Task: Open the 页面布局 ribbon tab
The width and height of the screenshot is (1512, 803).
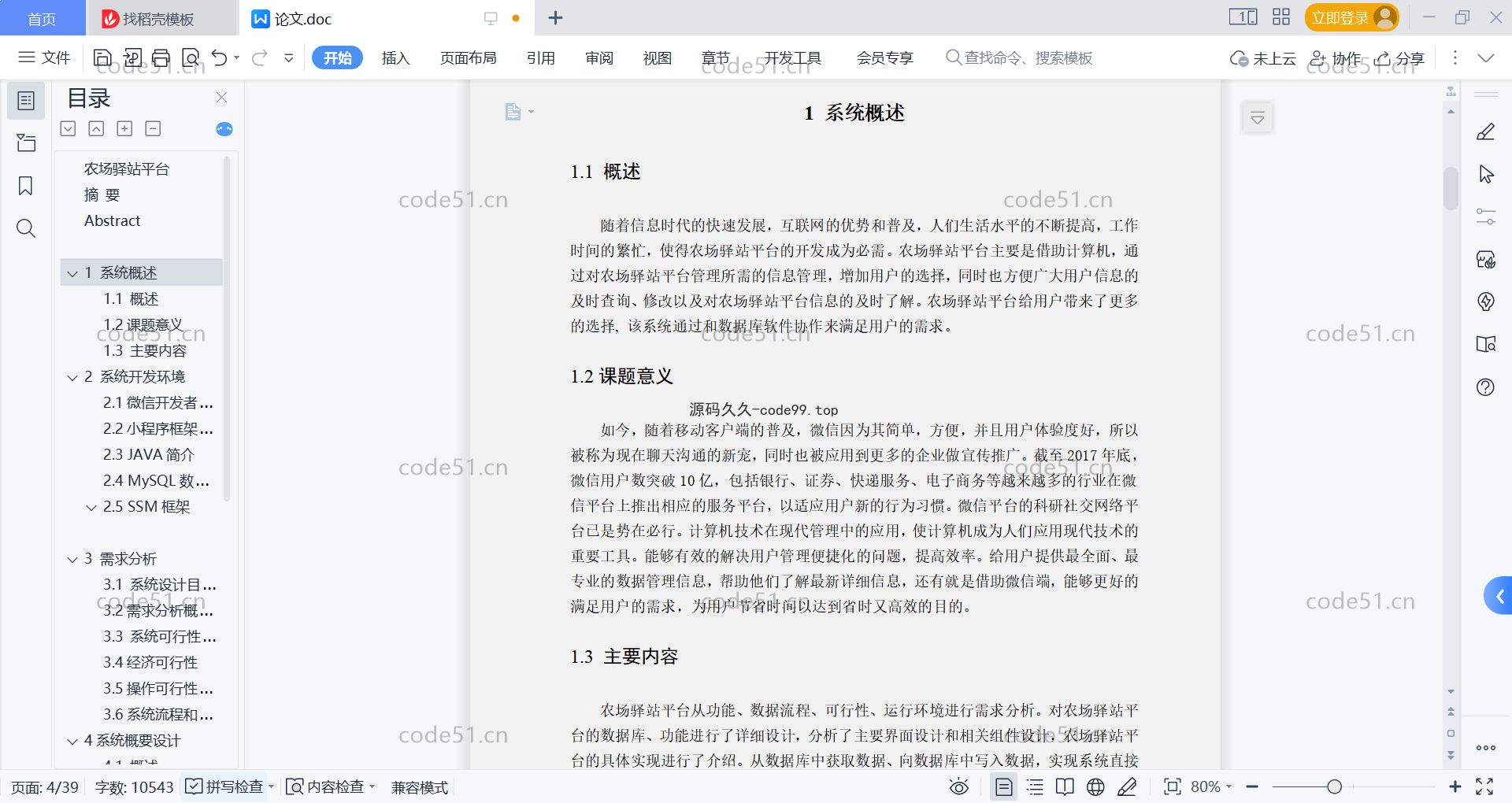Action: [x=468, y=57]
